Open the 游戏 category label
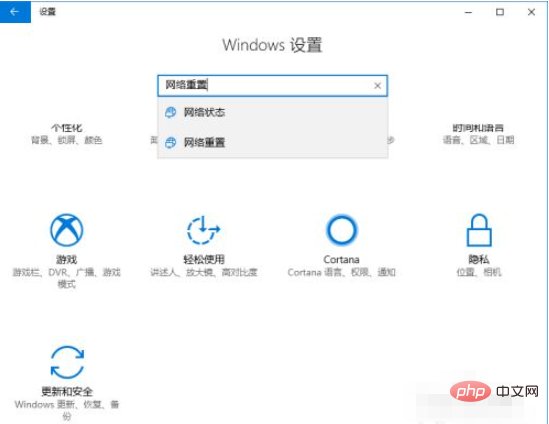 point(67,259)
